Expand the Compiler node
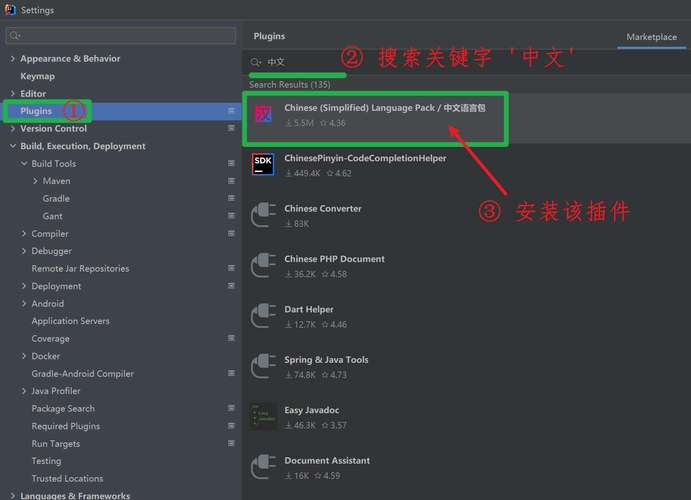 tap(24, 233)
